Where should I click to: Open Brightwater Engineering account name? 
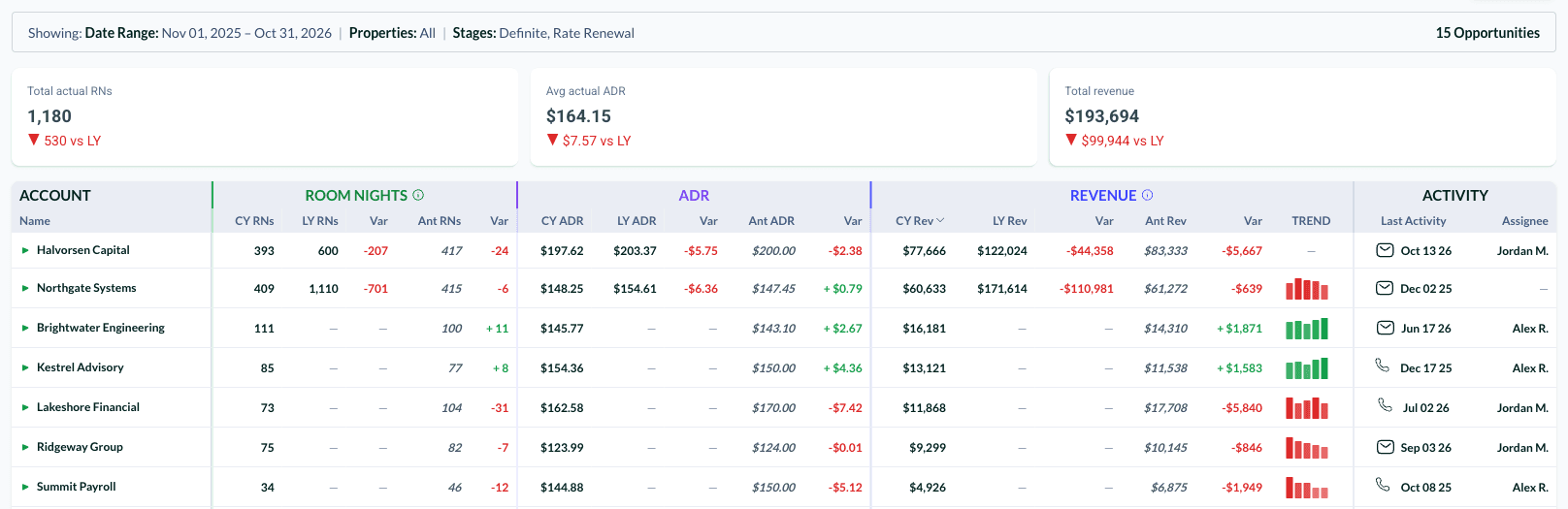101,328
